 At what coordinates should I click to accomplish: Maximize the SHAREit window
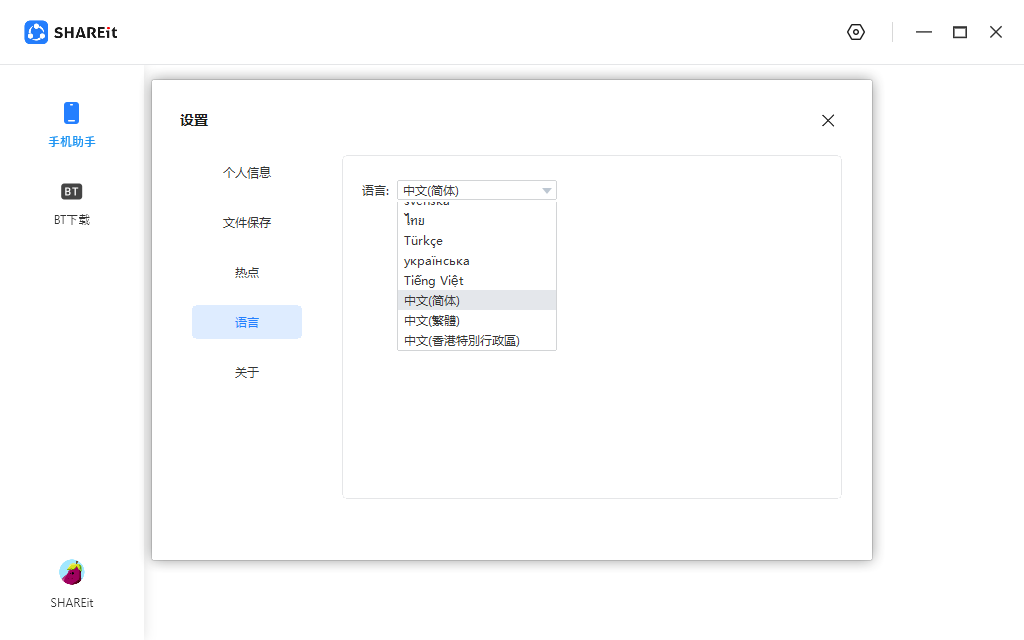pyautogui.click(x=959, y=32)
